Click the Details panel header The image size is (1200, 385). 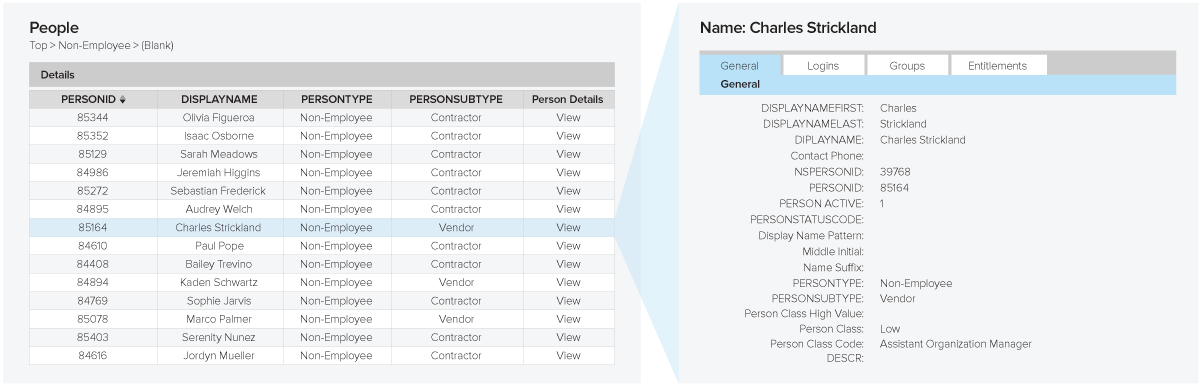[322, 75]
